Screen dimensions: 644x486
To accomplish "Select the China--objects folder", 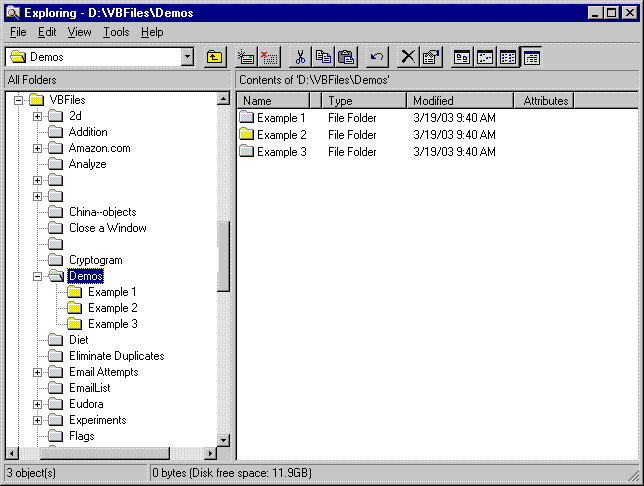I will (103, 212).
